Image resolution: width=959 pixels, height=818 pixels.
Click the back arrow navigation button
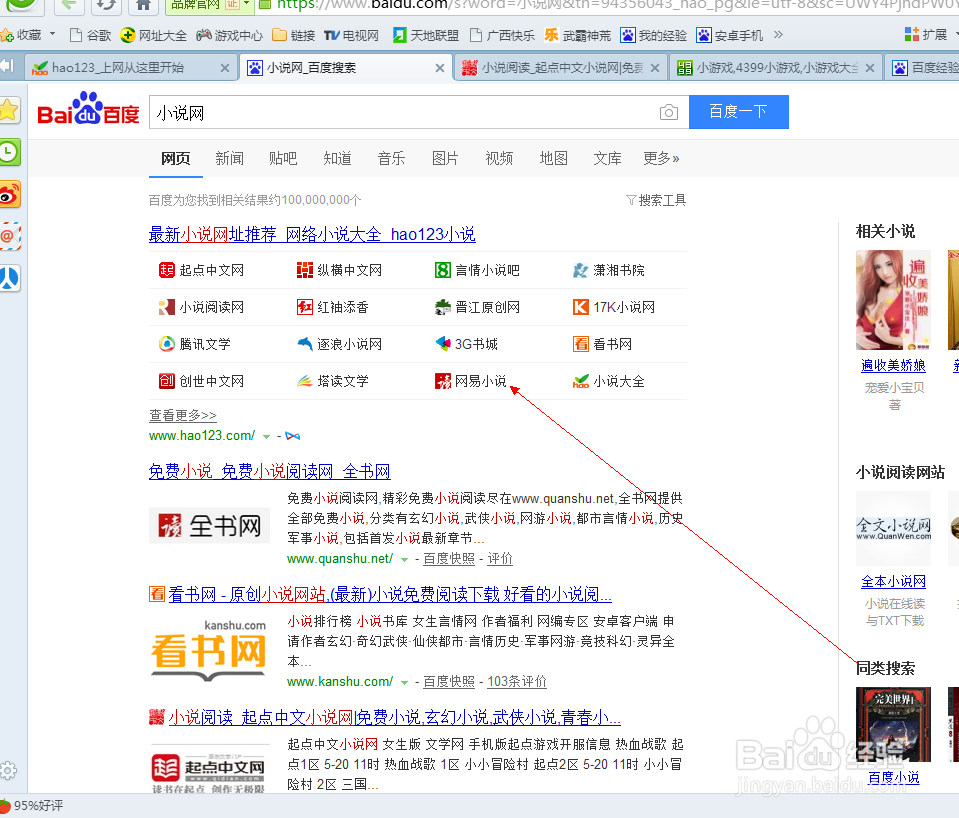coord(68,6)
